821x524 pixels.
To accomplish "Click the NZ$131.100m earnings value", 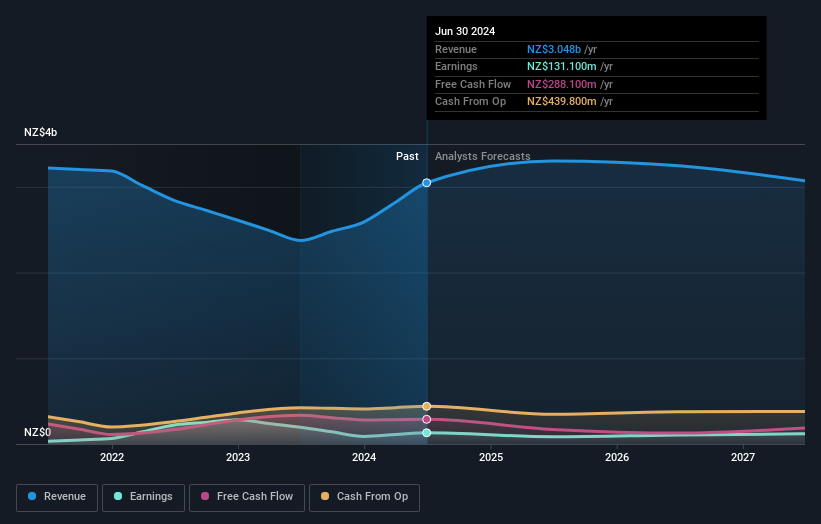I will [x=561, y=66].
